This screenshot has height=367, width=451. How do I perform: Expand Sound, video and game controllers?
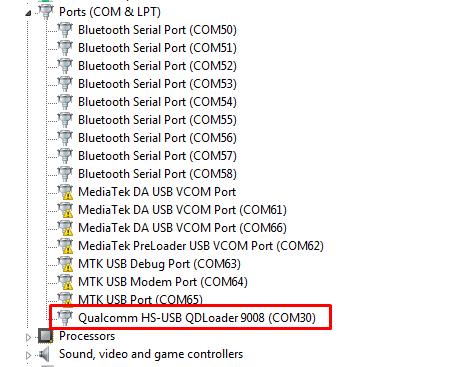coord(28,355)
